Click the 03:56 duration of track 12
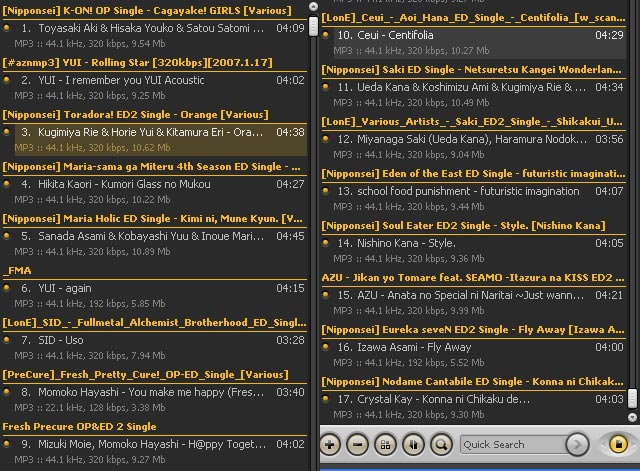Screen dimensions: 640x471 pos(609,139)
